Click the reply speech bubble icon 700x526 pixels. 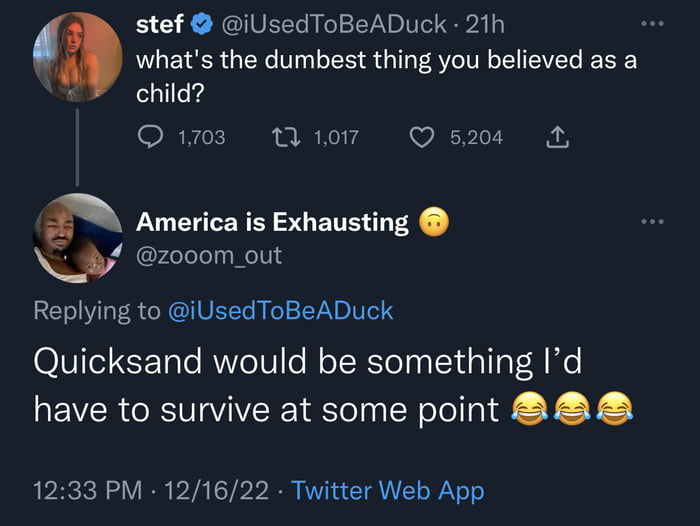(149, 137)
